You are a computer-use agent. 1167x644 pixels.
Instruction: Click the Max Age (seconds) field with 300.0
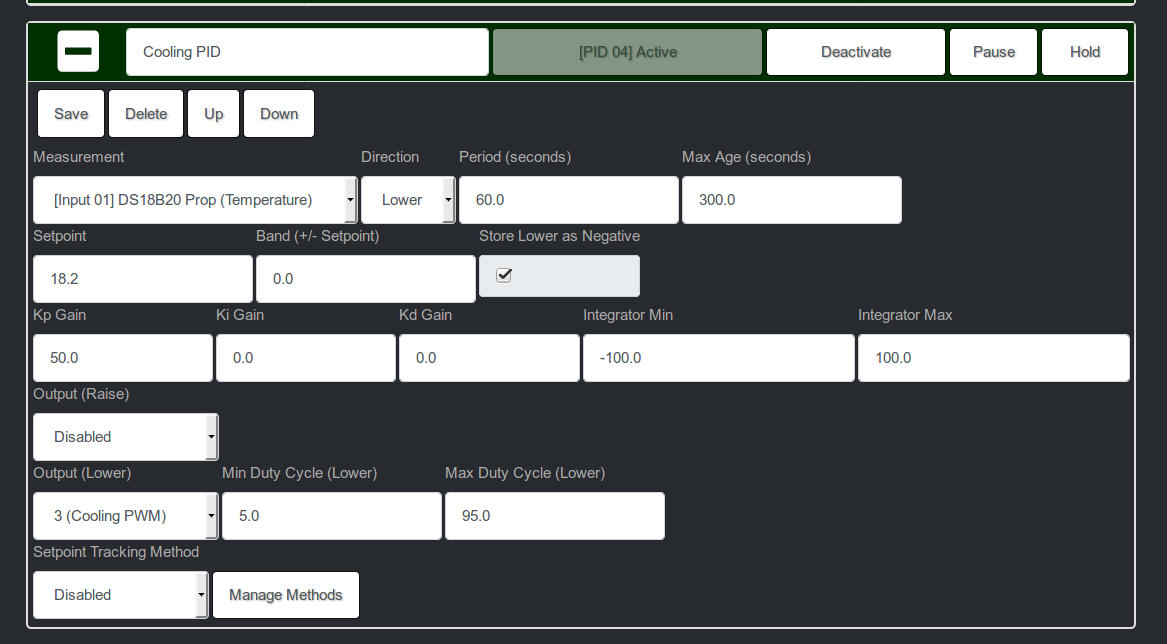tap(792, 200)
